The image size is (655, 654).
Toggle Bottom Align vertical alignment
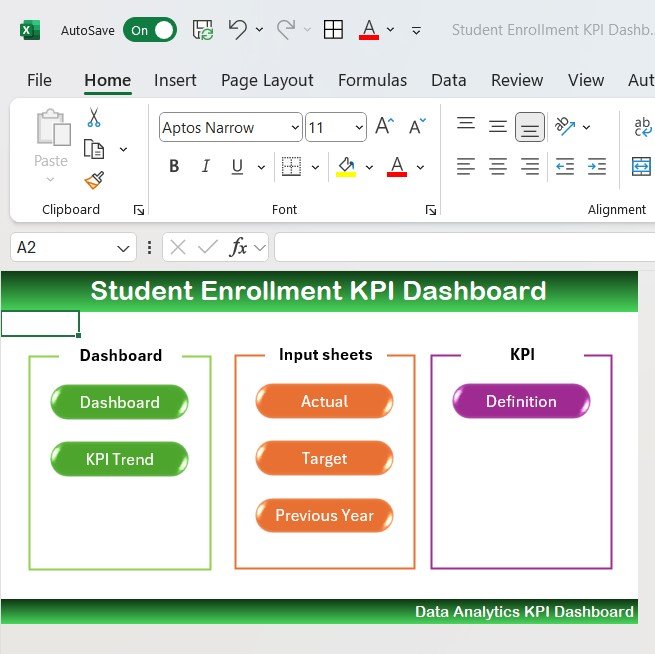tap(530, 127)
